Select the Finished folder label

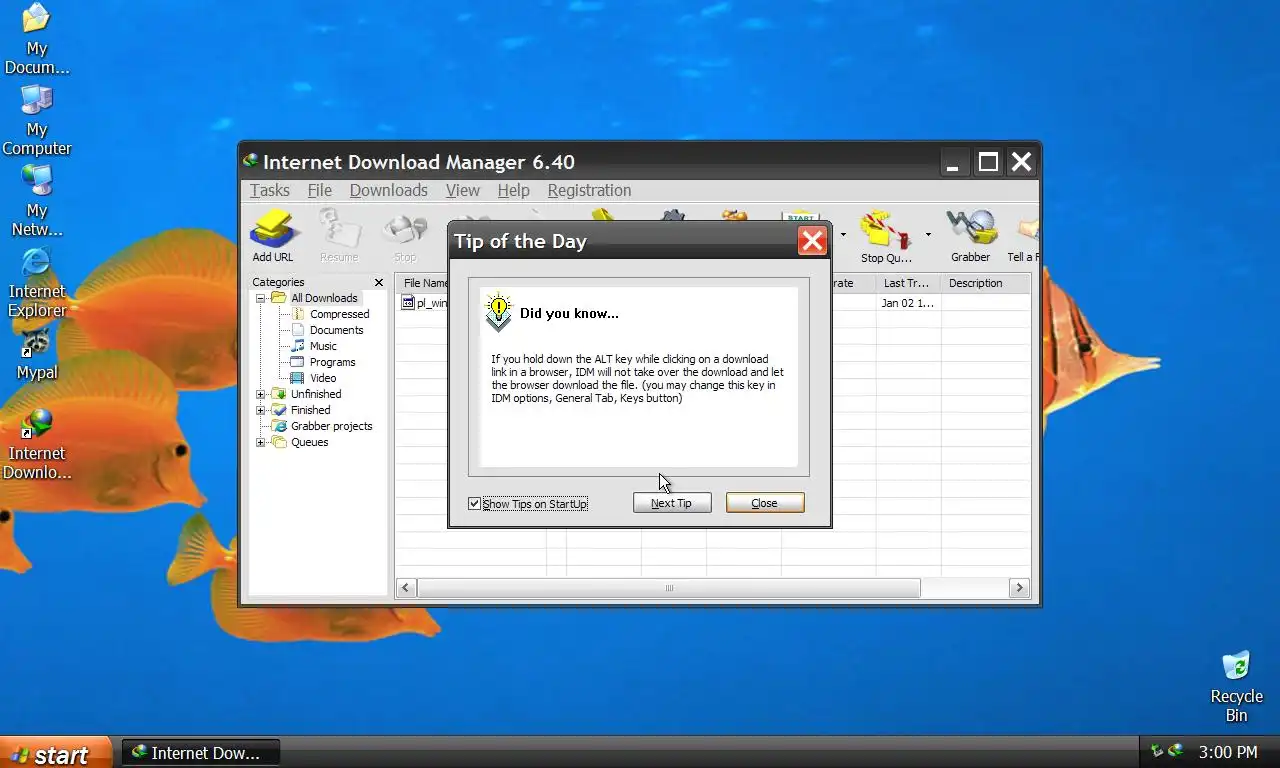coord(310,410)
